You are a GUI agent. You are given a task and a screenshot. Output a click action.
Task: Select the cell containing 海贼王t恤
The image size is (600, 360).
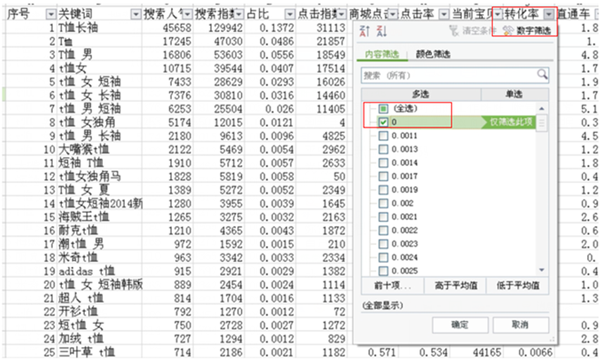pos(99,217)
